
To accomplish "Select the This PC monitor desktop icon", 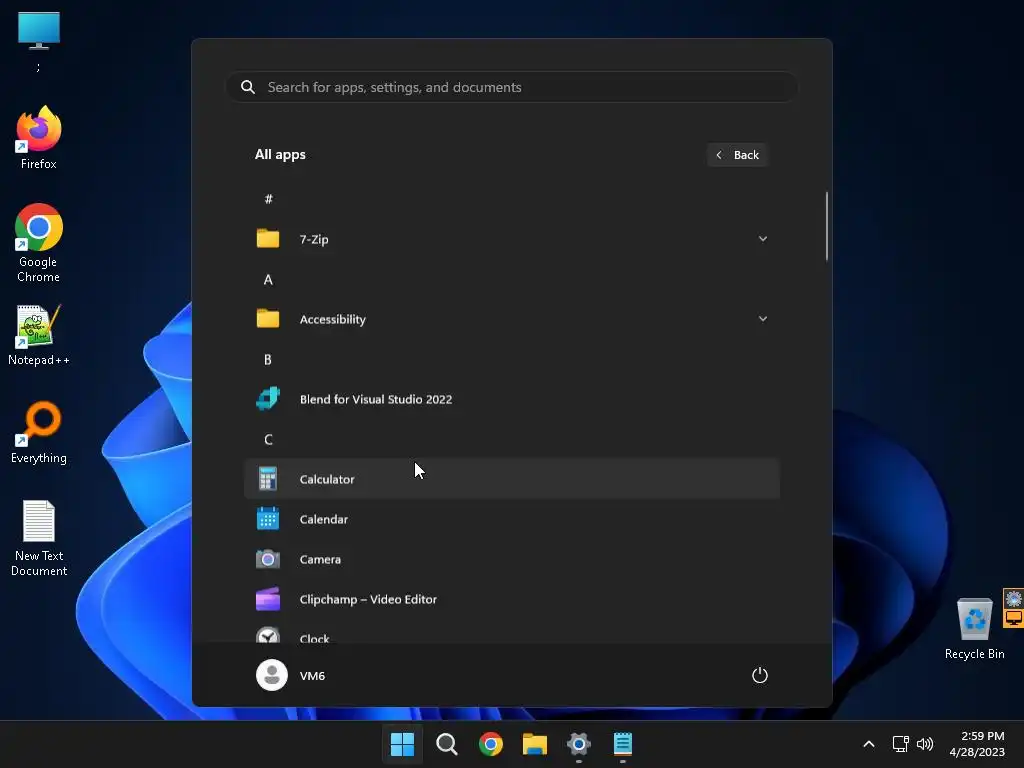I will 39,31.
